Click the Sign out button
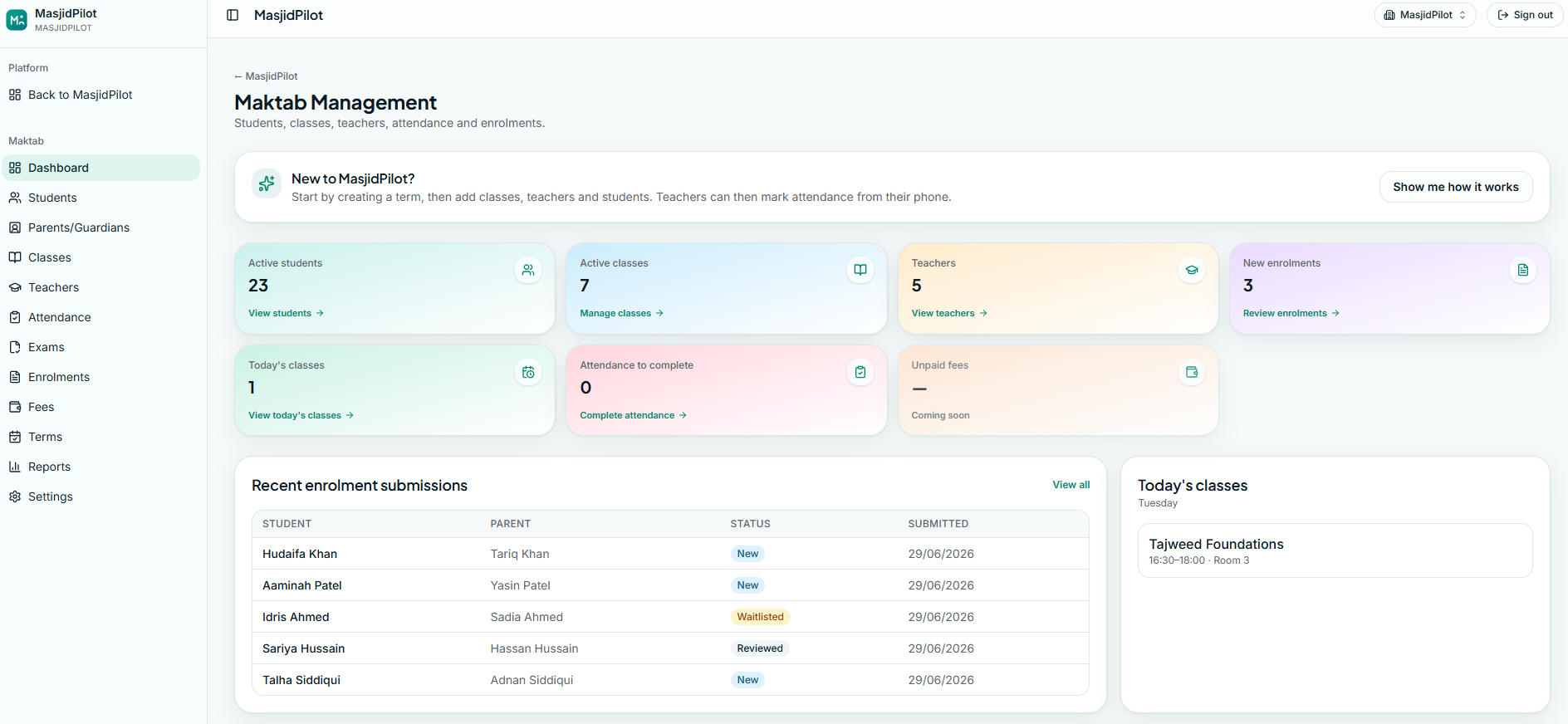1568x724 pixels. (x=1525, y=15)
